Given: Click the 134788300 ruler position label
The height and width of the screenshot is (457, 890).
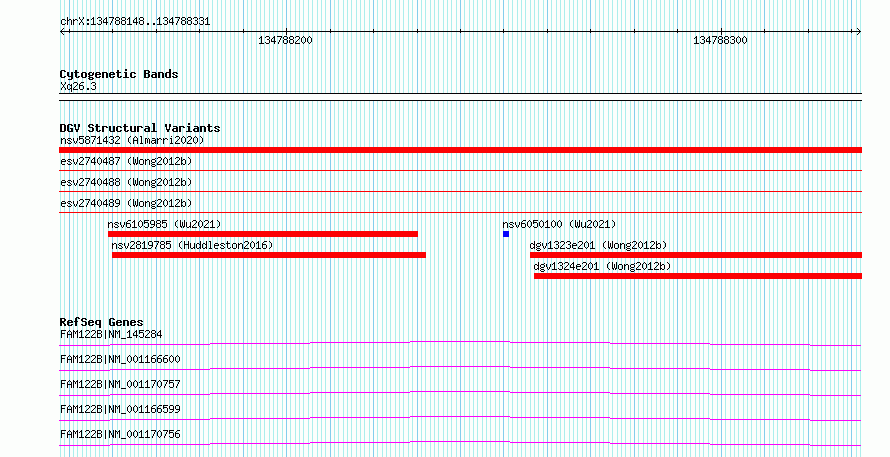Looking at the screenshot, I should pos(720,40).
